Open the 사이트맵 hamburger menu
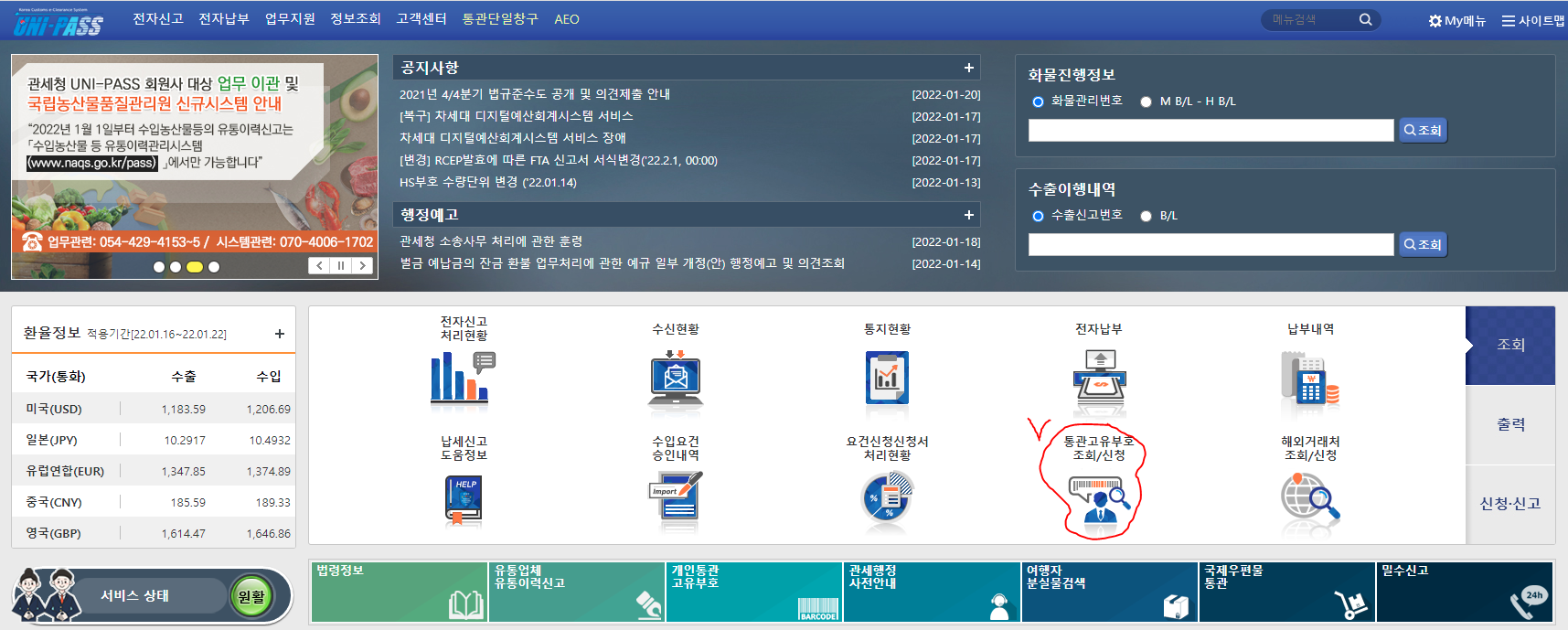 click(1533, 20)
